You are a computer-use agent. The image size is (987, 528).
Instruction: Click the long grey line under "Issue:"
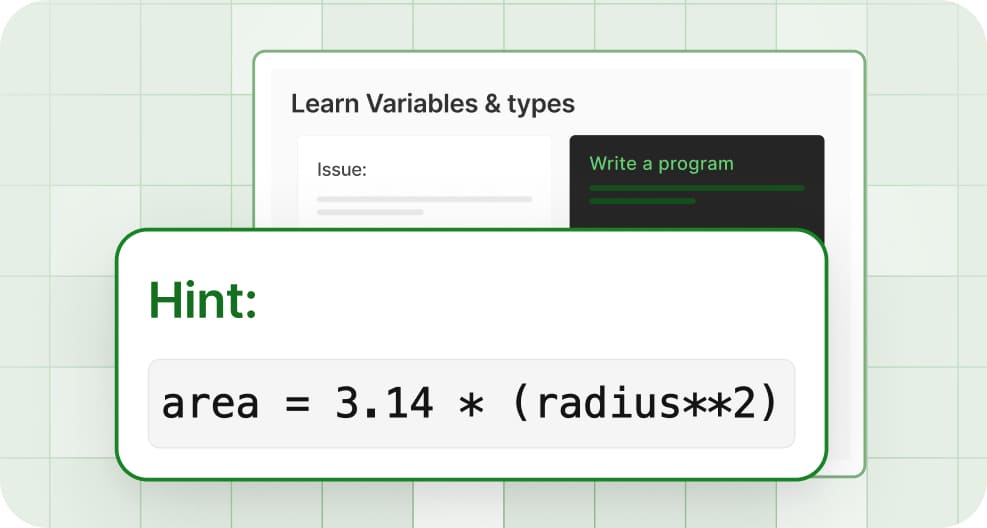424,199
